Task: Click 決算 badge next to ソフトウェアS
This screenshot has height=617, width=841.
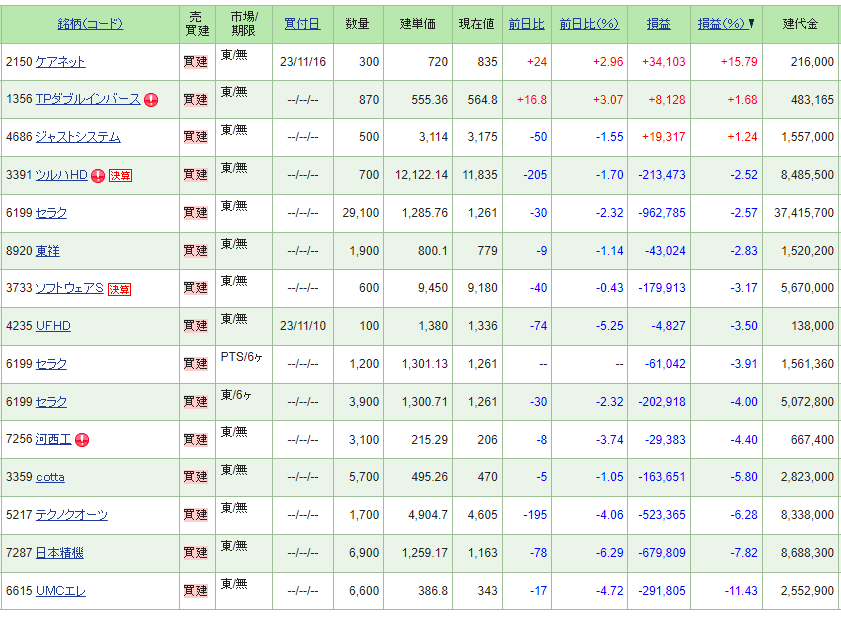Action: click(120, 289)
